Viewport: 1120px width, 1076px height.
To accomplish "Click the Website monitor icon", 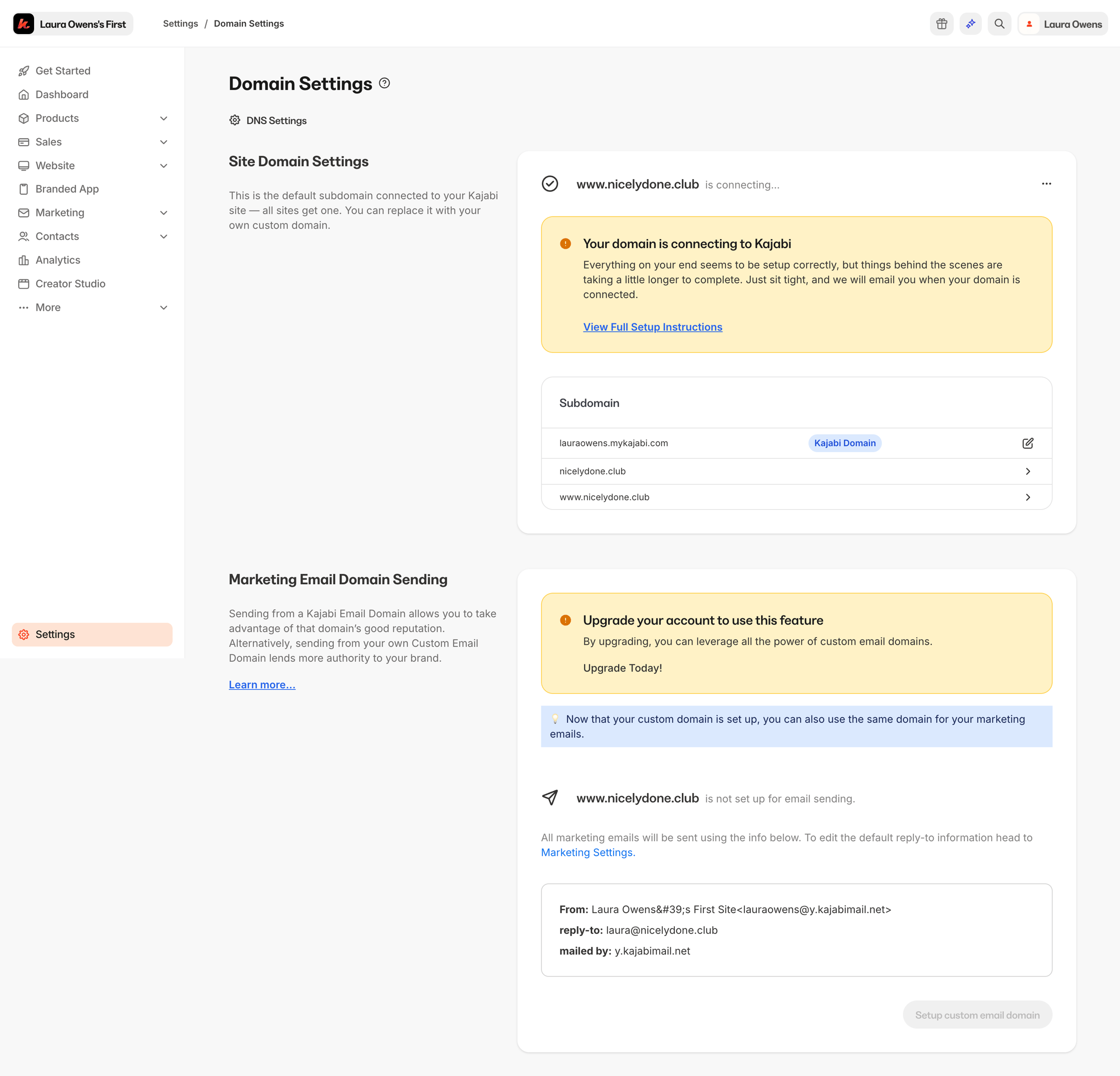I will [23, 166].
